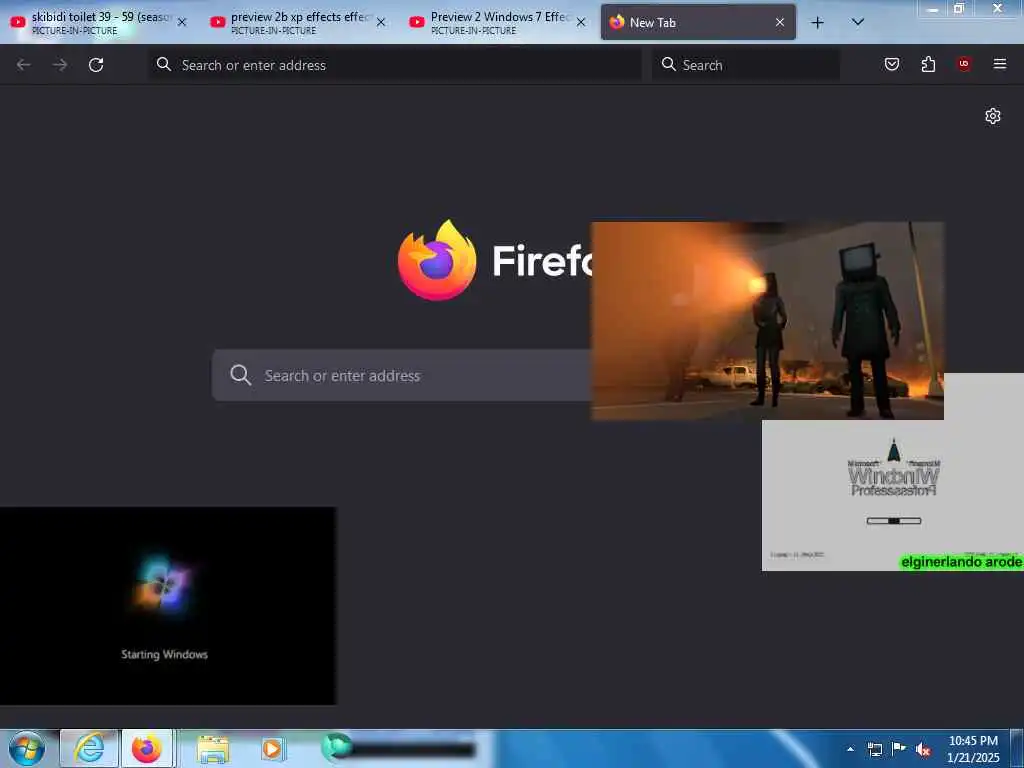Focus the toolbar Search box

point(746,65)
